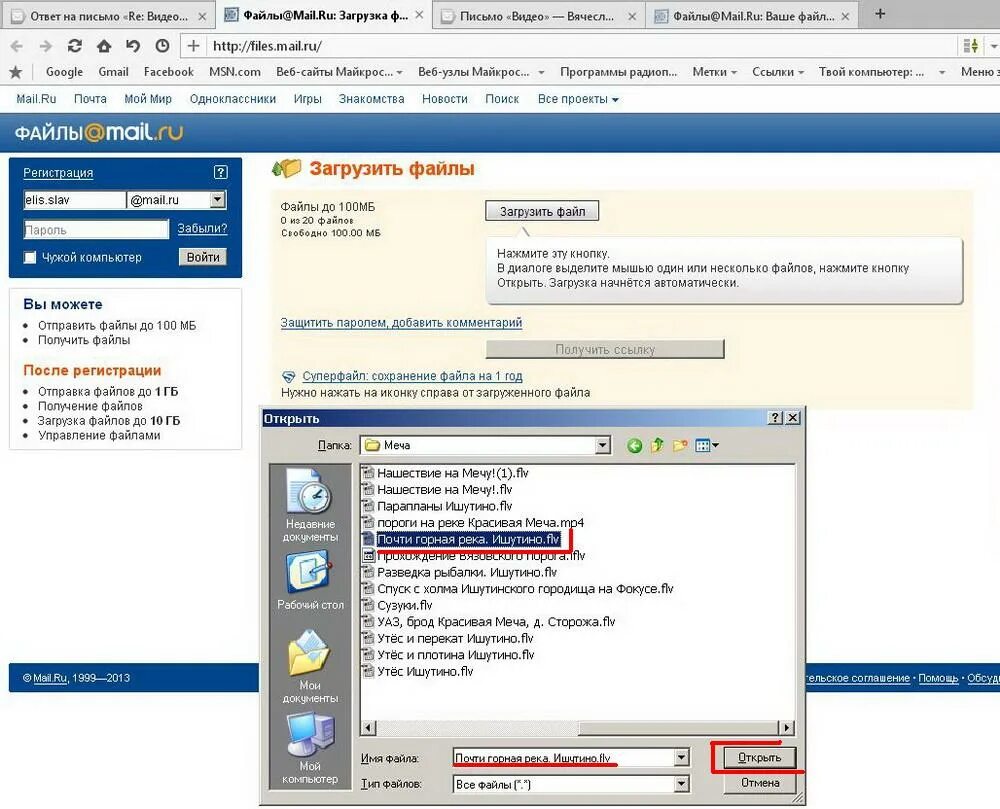Open the Новости menu item
The height and width of the screenshot is (809, 1000).
point(445,99)
